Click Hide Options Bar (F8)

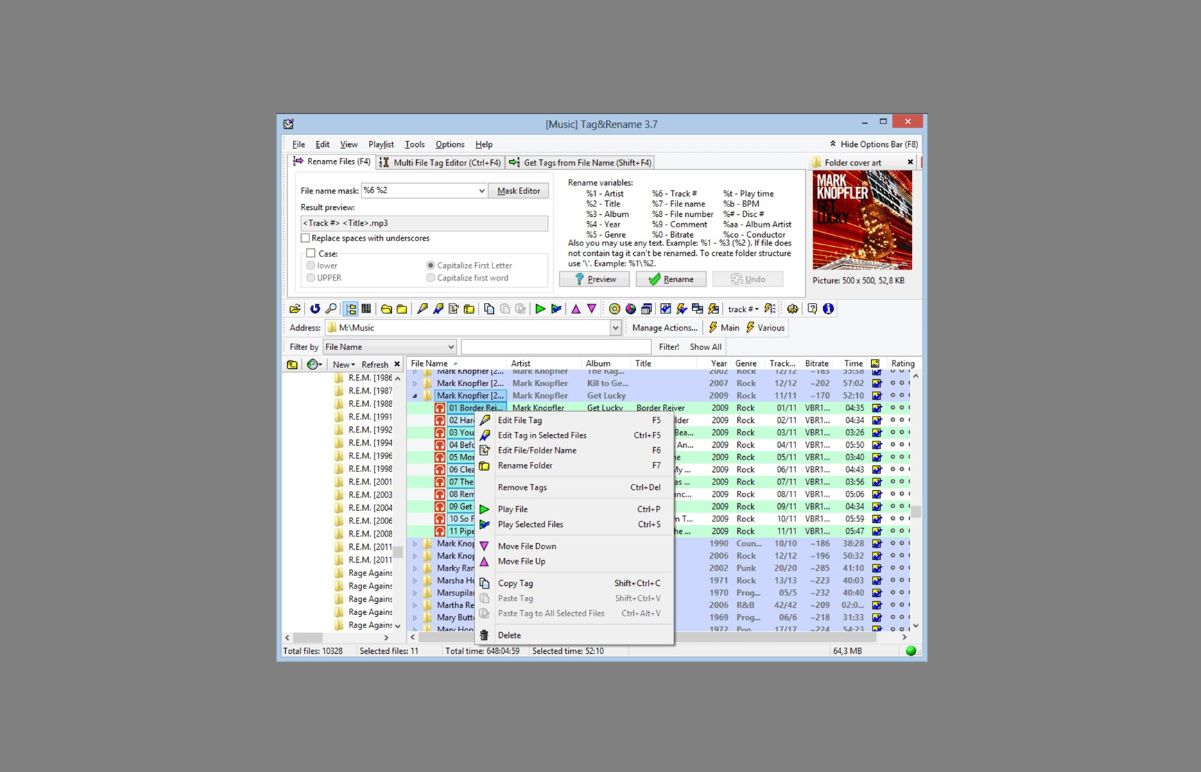click(873, 145)
